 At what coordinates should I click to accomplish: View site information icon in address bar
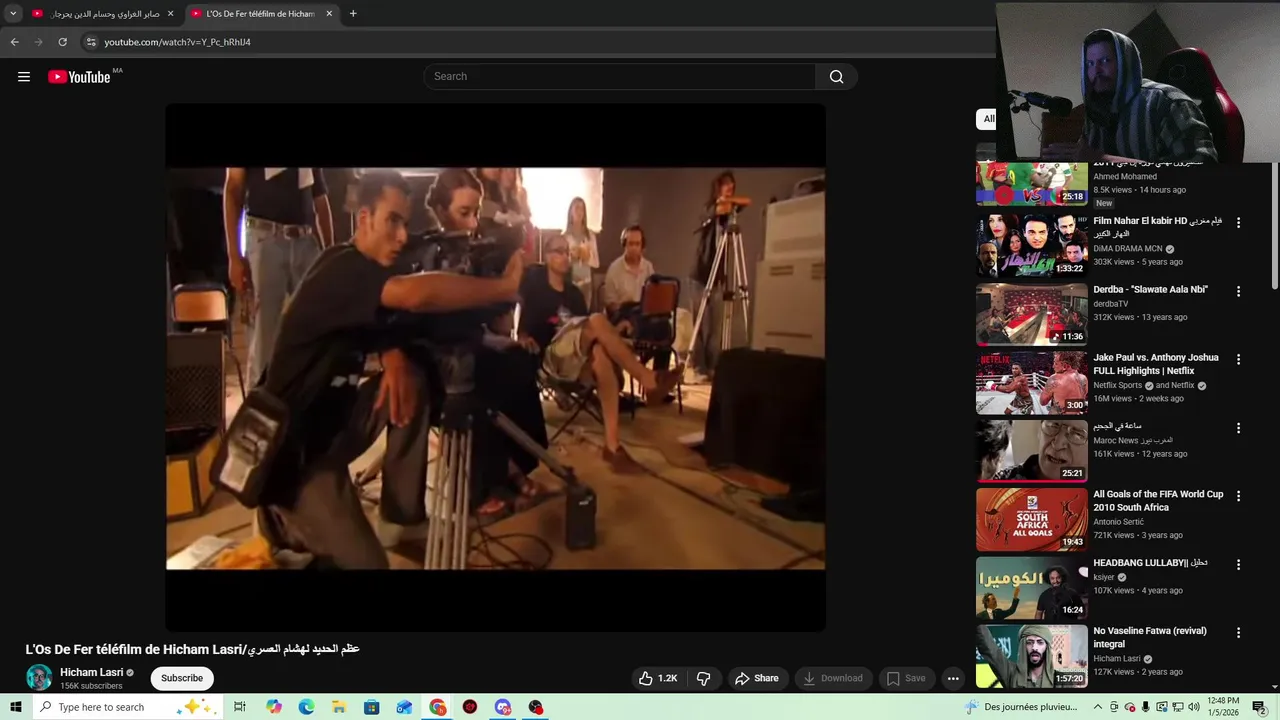point(91,42)
